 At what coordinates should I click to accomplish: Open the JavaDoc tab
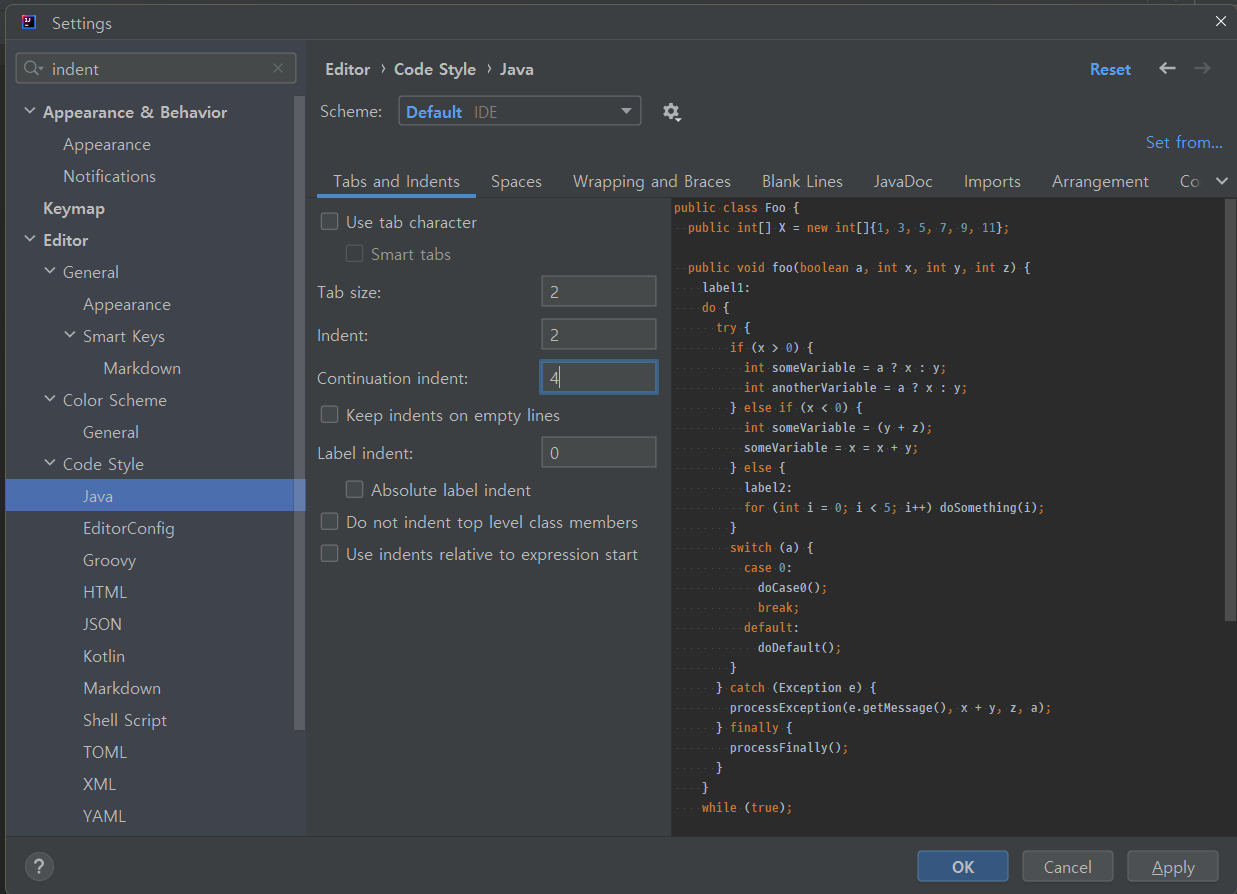coord(903,182)
